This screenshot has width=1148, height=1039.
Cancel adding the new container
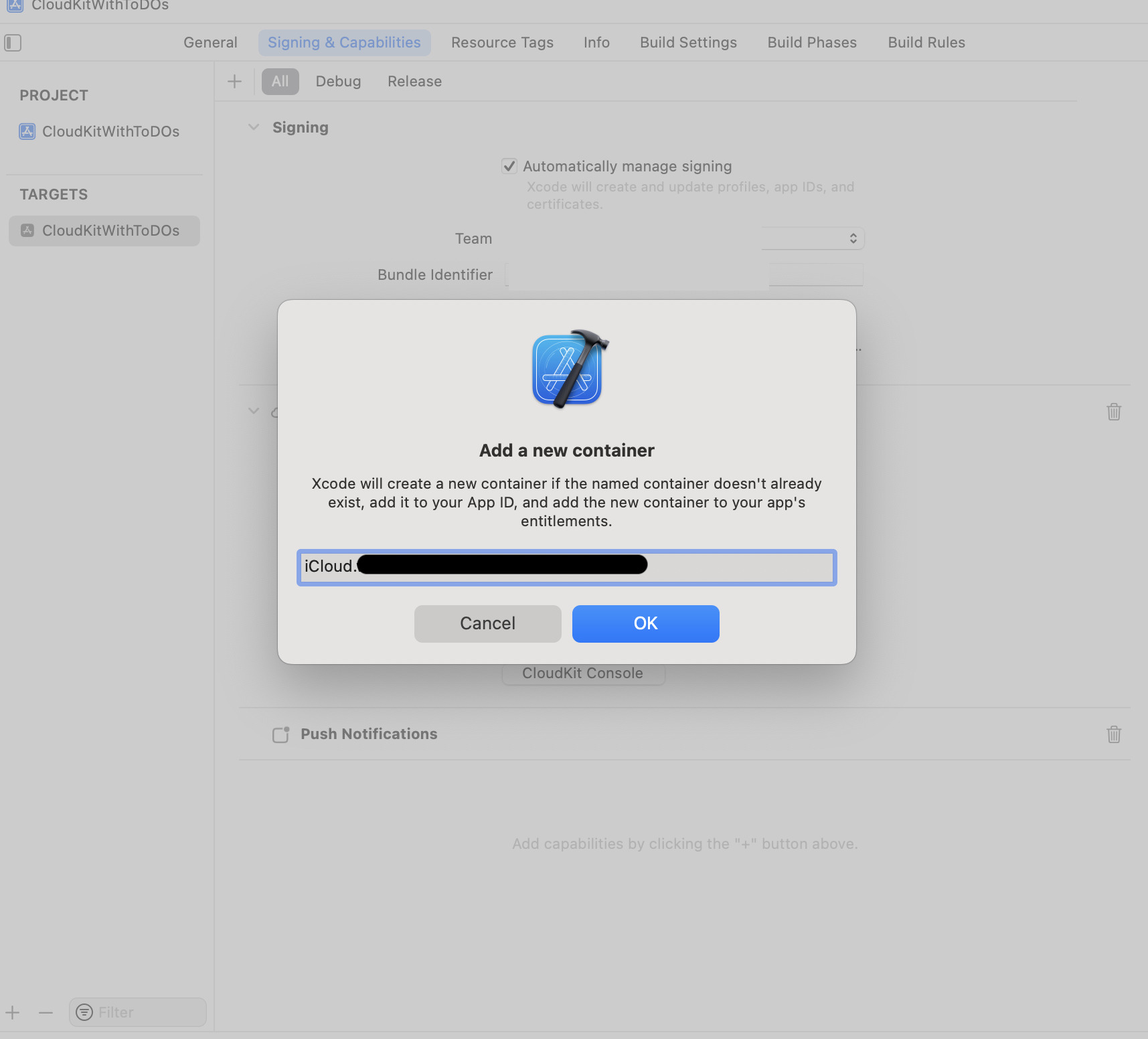(x=487, y=623)
